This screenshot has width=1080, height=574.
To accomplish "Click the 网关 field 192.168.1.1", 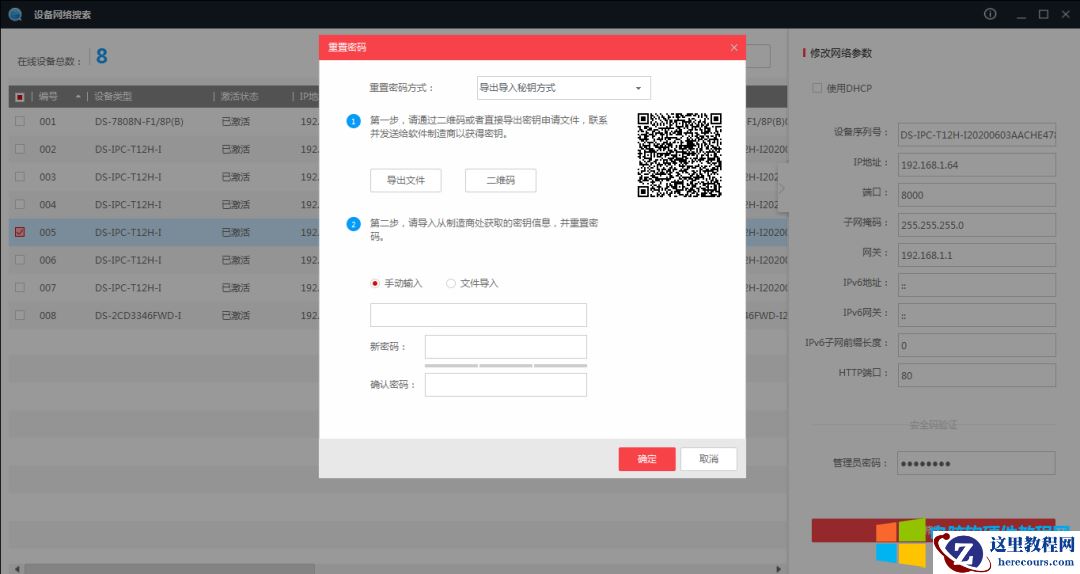I will pyautogui.click(x=977, y=255).
